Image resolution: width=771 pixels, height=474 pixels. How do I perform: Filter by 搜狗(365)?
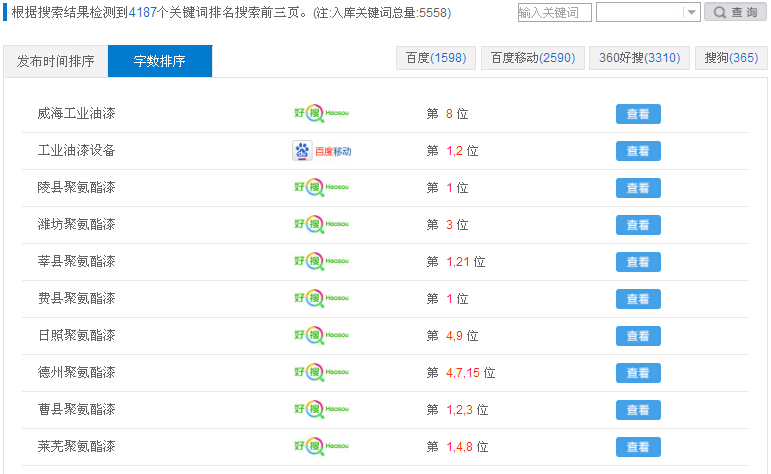point(731,58)
